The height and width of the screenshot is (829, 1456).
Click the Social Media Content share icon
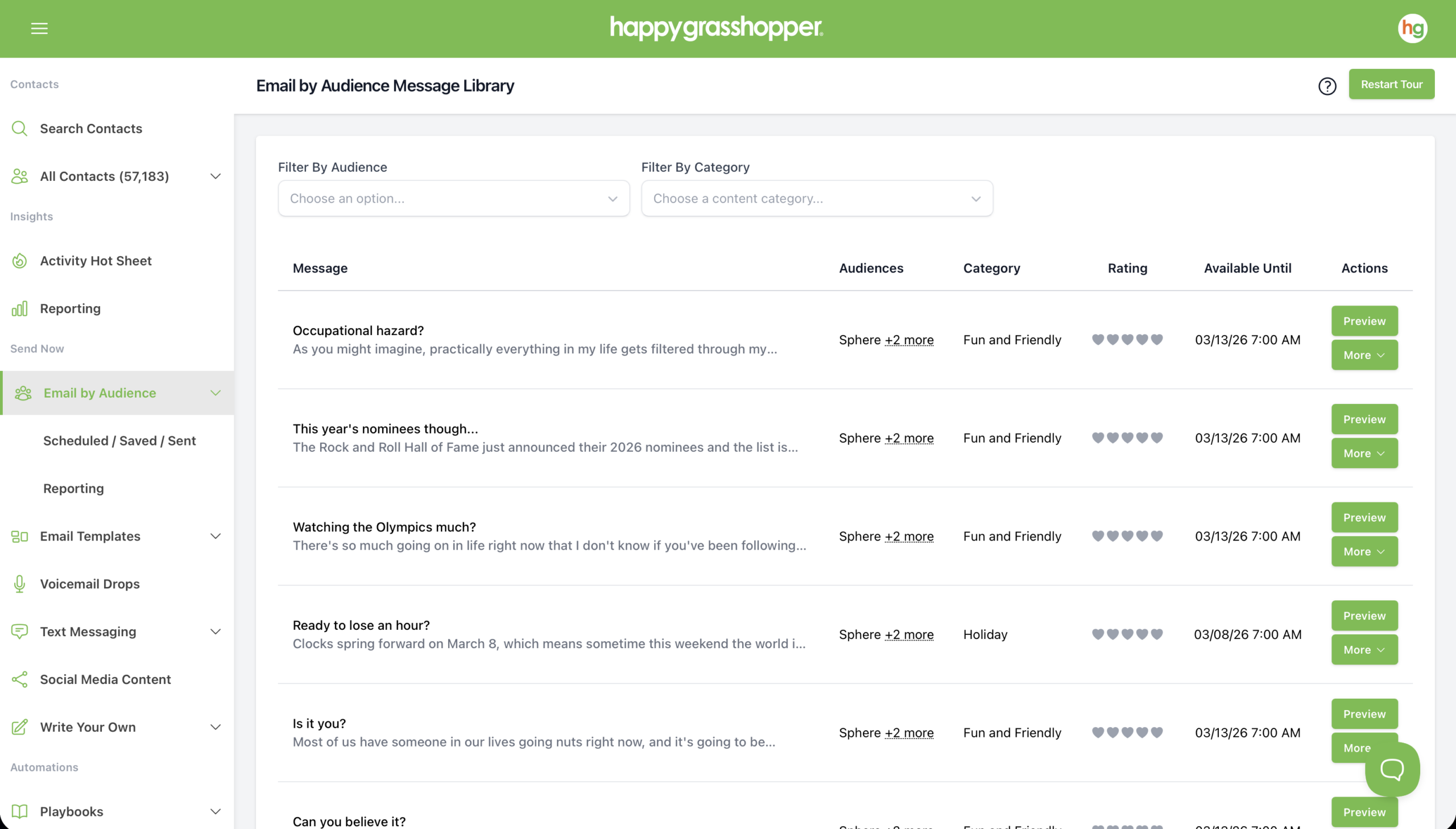[x=19, y=679]
